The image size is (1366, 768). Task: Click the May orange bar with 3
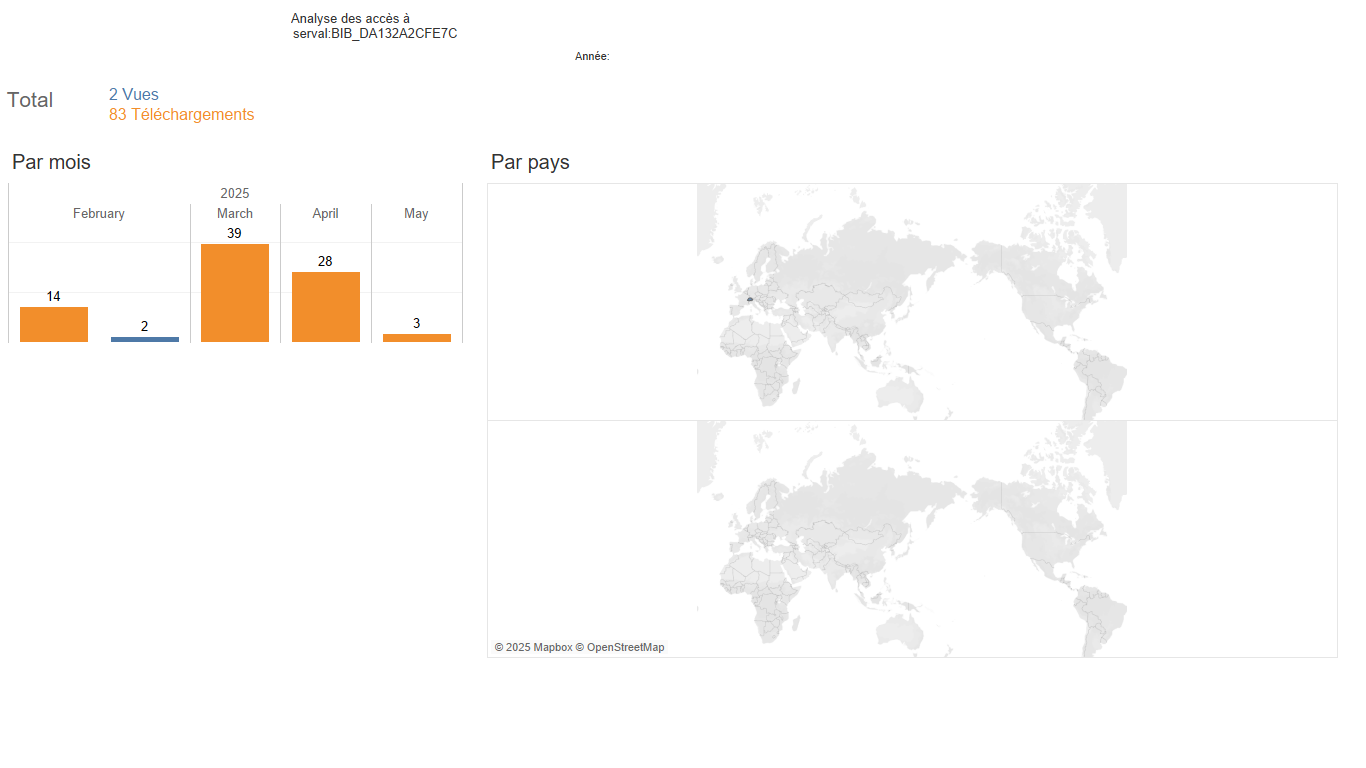click(417, 338)
